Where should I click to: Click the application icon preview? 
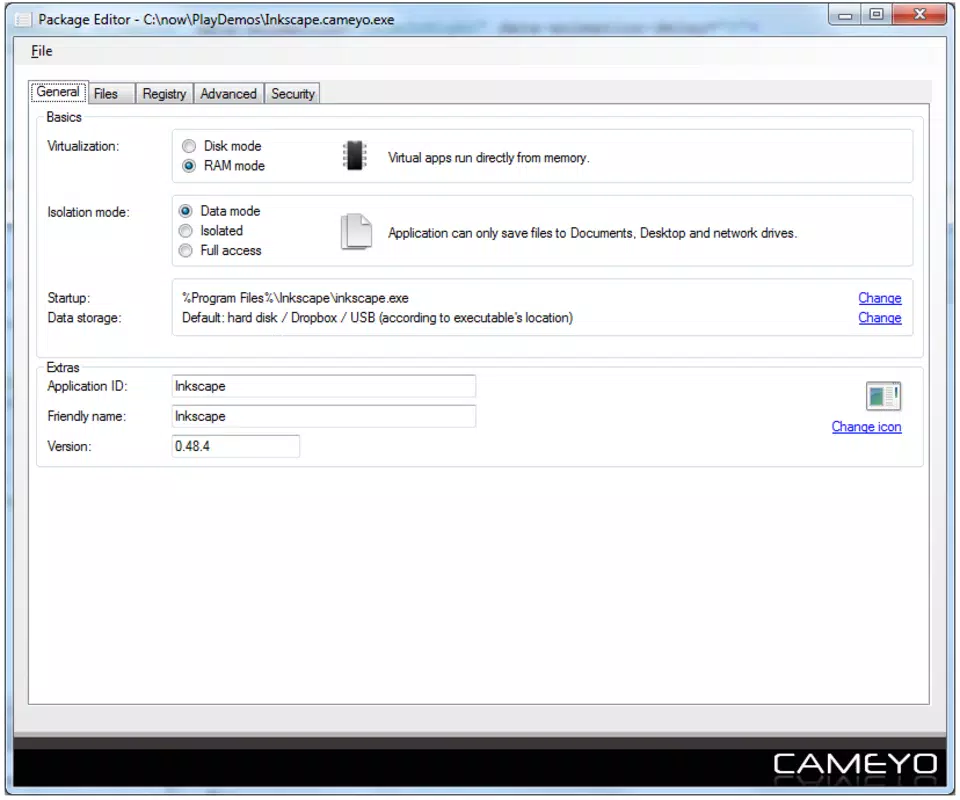883,396
